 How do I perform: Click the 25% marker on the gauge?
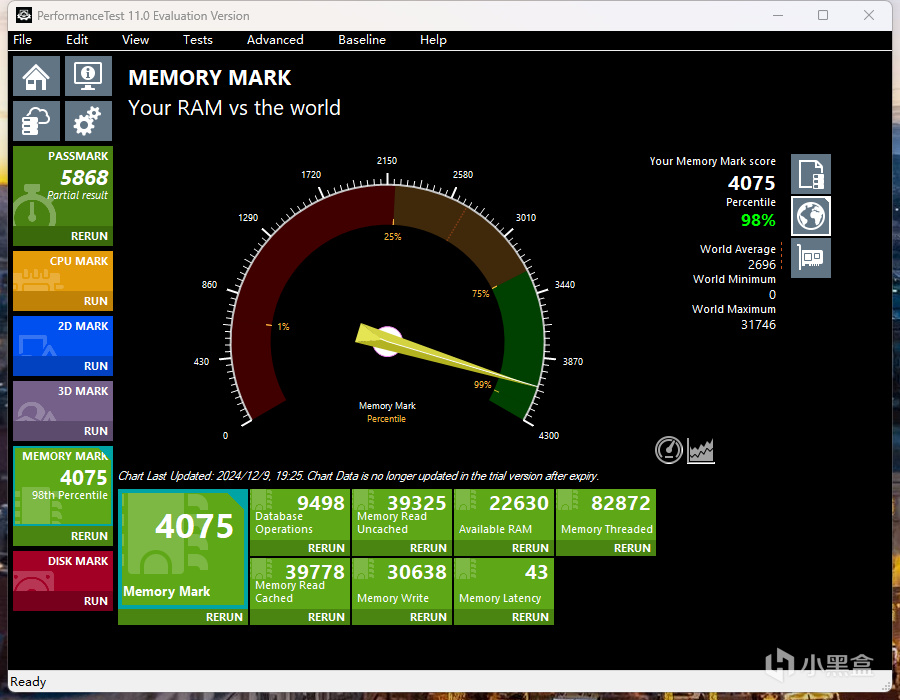pos(393,236)
